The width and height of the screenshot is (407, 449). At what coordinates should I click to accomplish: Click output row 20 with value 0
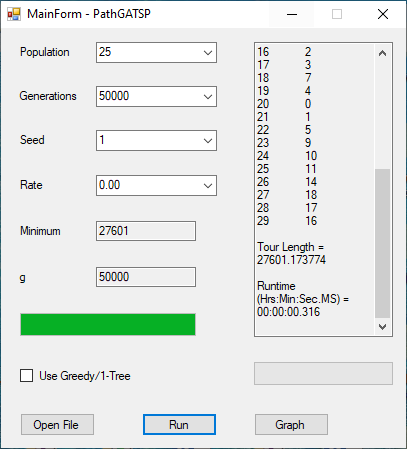pos(284,104)
